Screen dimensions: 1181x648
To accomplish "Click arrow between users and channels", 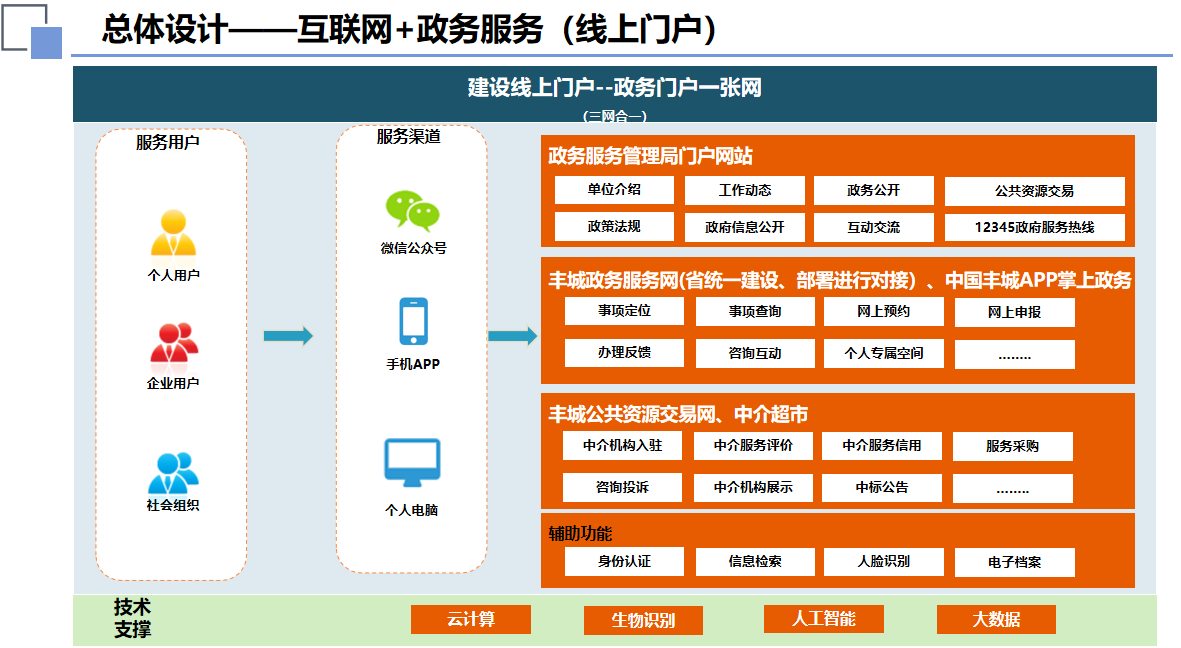I will 288,336.
